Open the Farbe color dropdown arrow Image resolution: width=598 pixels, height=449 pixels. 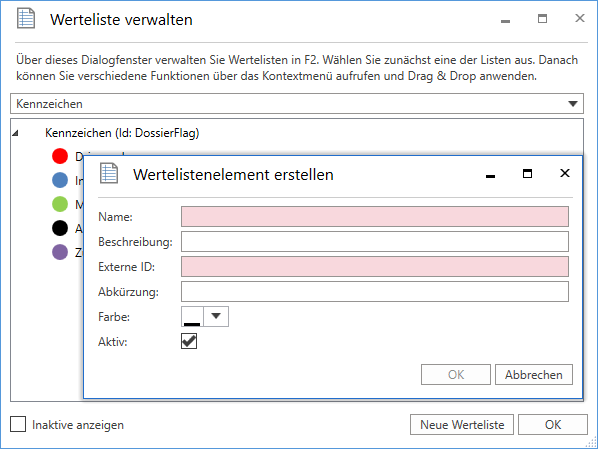click(216, 316)
